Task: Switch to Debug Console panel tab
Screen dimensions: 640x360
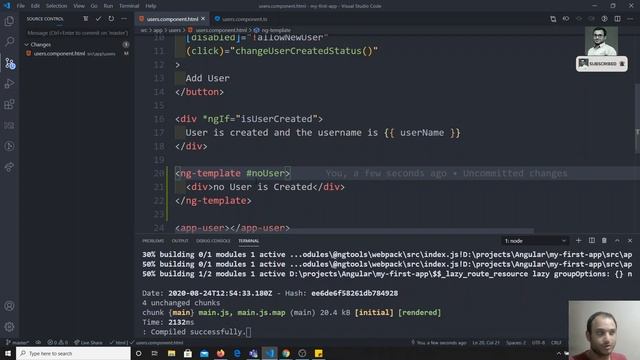Action: tap(213, 241)
